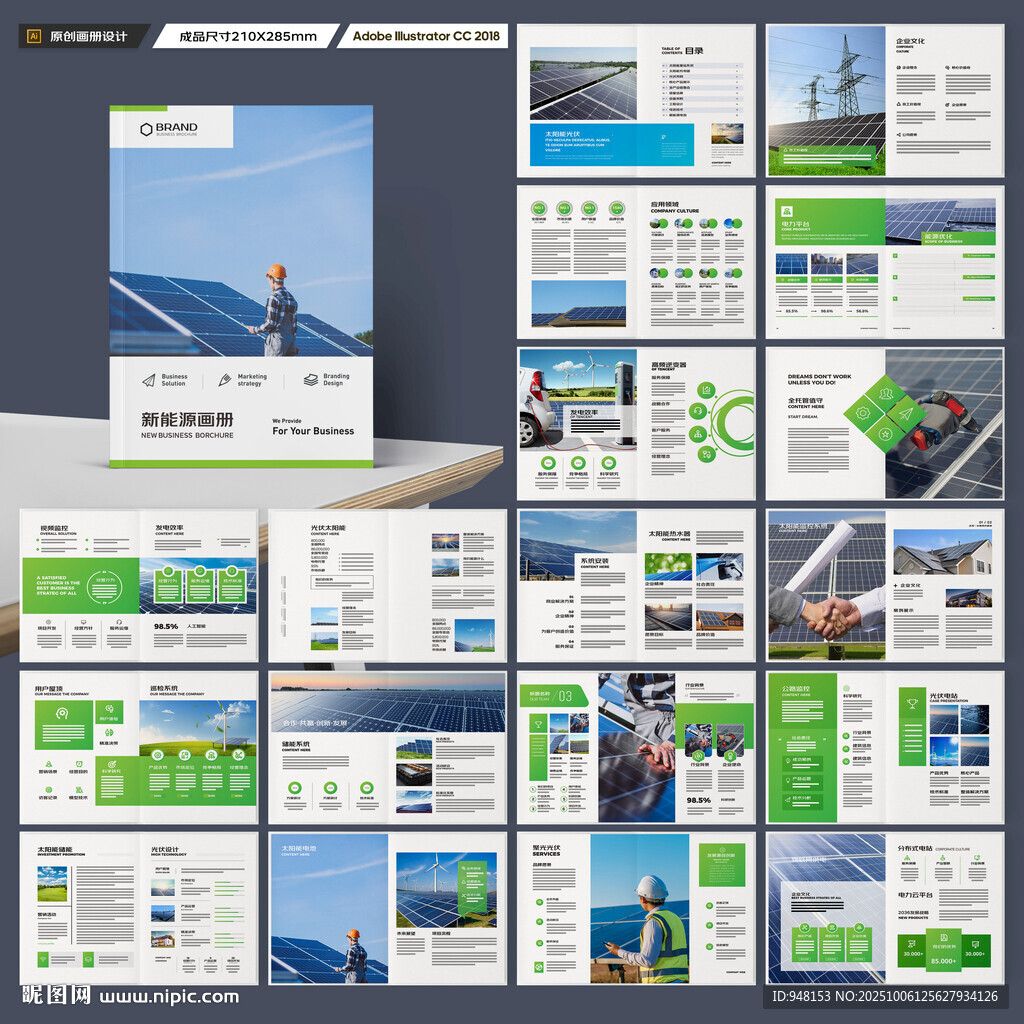Click the 85.000+ figure
Screen dimensions: 1024x1024
pos(943,961)
